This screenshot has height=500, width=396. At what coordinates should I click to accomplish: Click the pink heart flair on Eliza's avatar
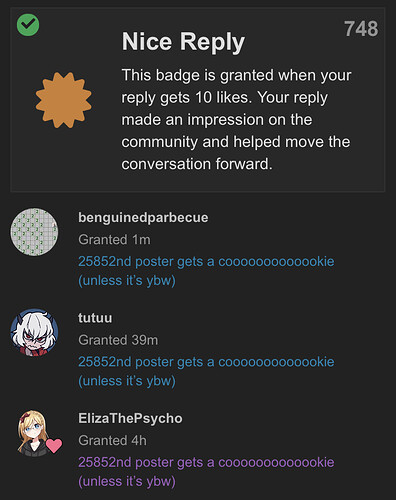pyautogui.click(x=54, y=446)
